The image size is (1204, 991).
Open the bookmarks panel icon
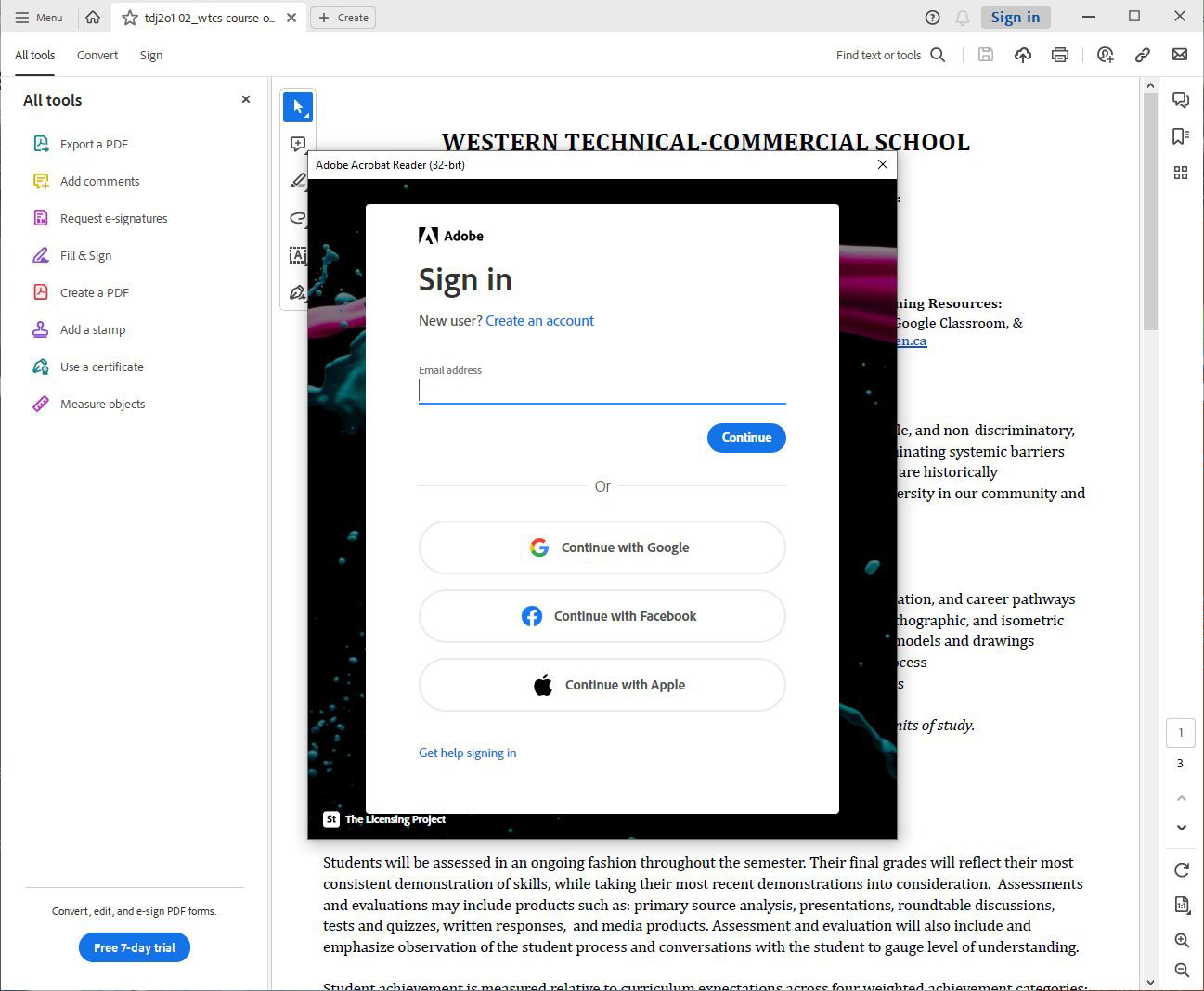pos(1181,136)
